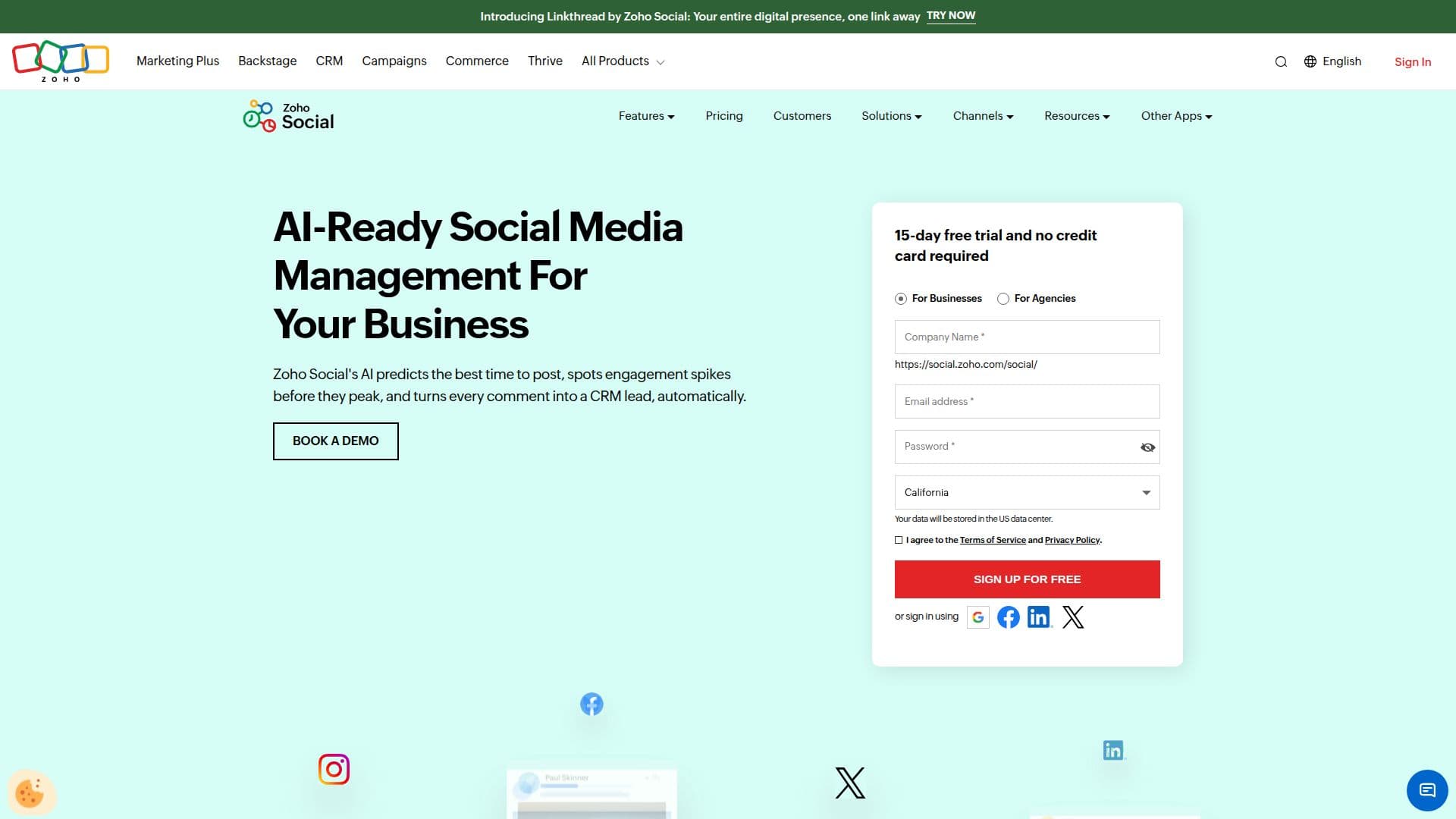Sign in with Facebook icon in form
This screenshot has width=1456, height=819.
click(x=1009, y=617)
